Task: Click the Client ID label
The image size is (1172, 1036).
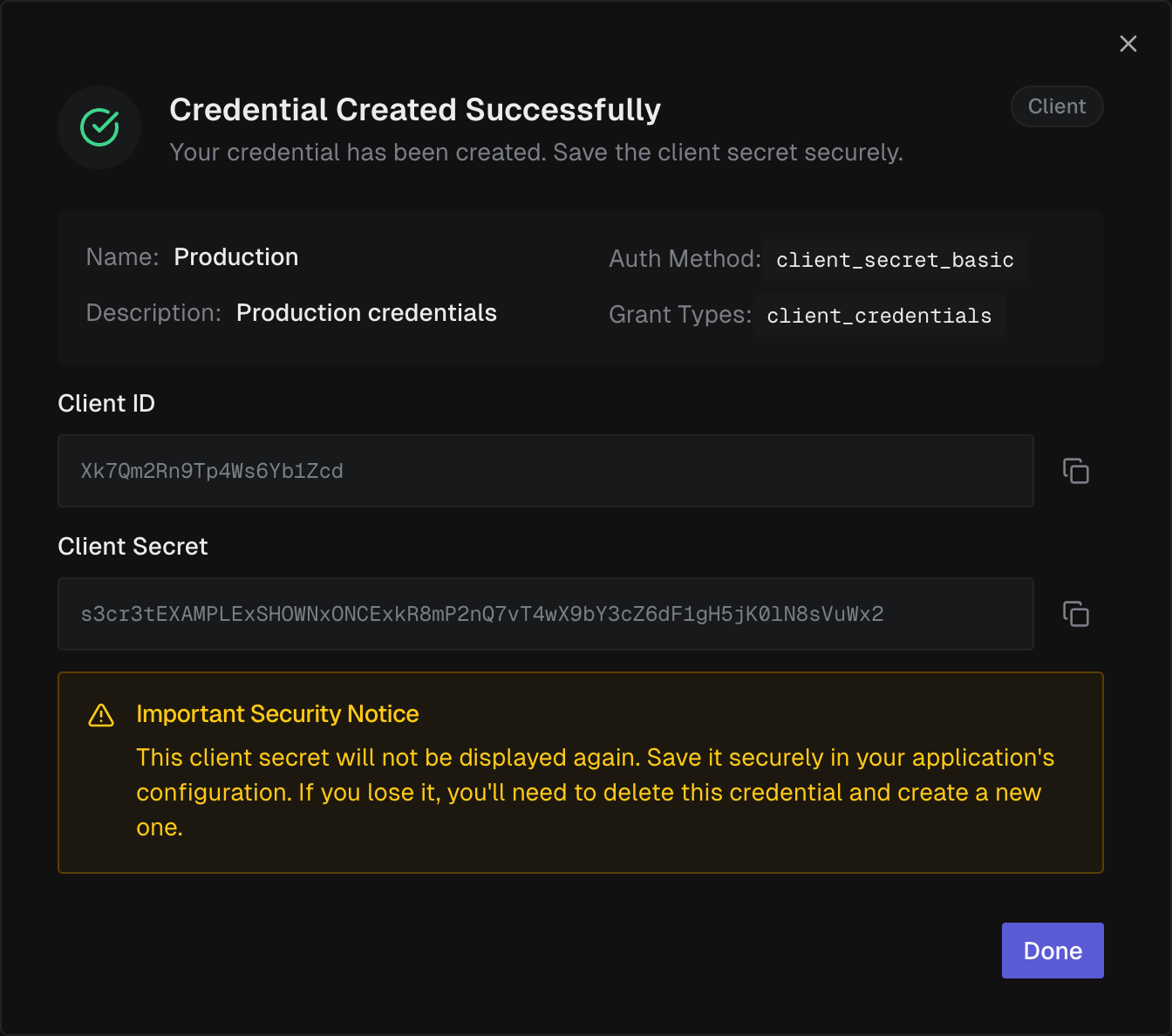Action: [x=106, y=404]
